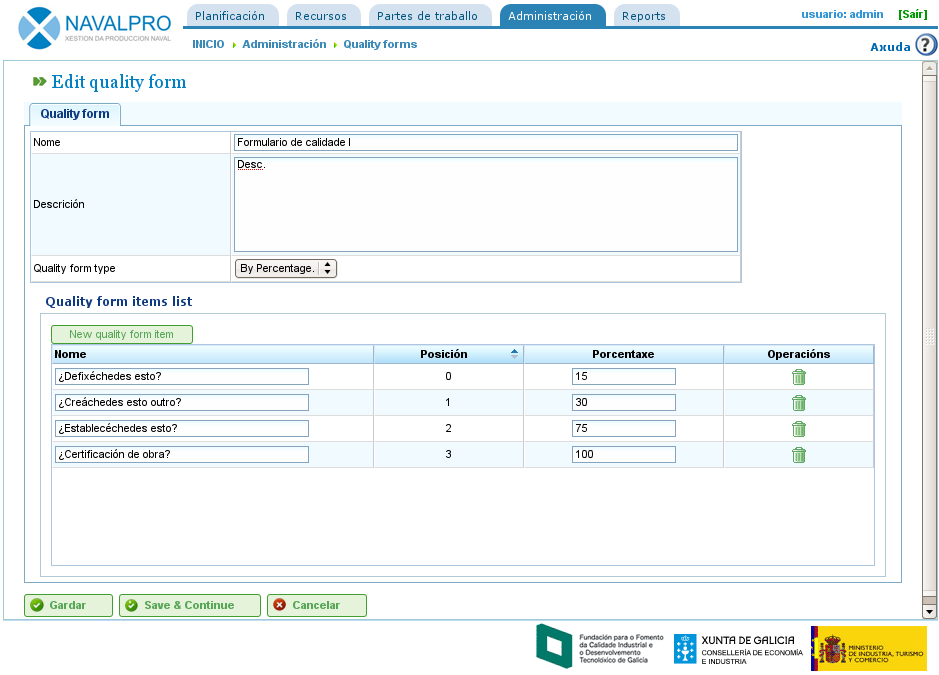Open the Partes de traballo tab
The height and width of the screenshot is (675, 939).
pos(428,16)
